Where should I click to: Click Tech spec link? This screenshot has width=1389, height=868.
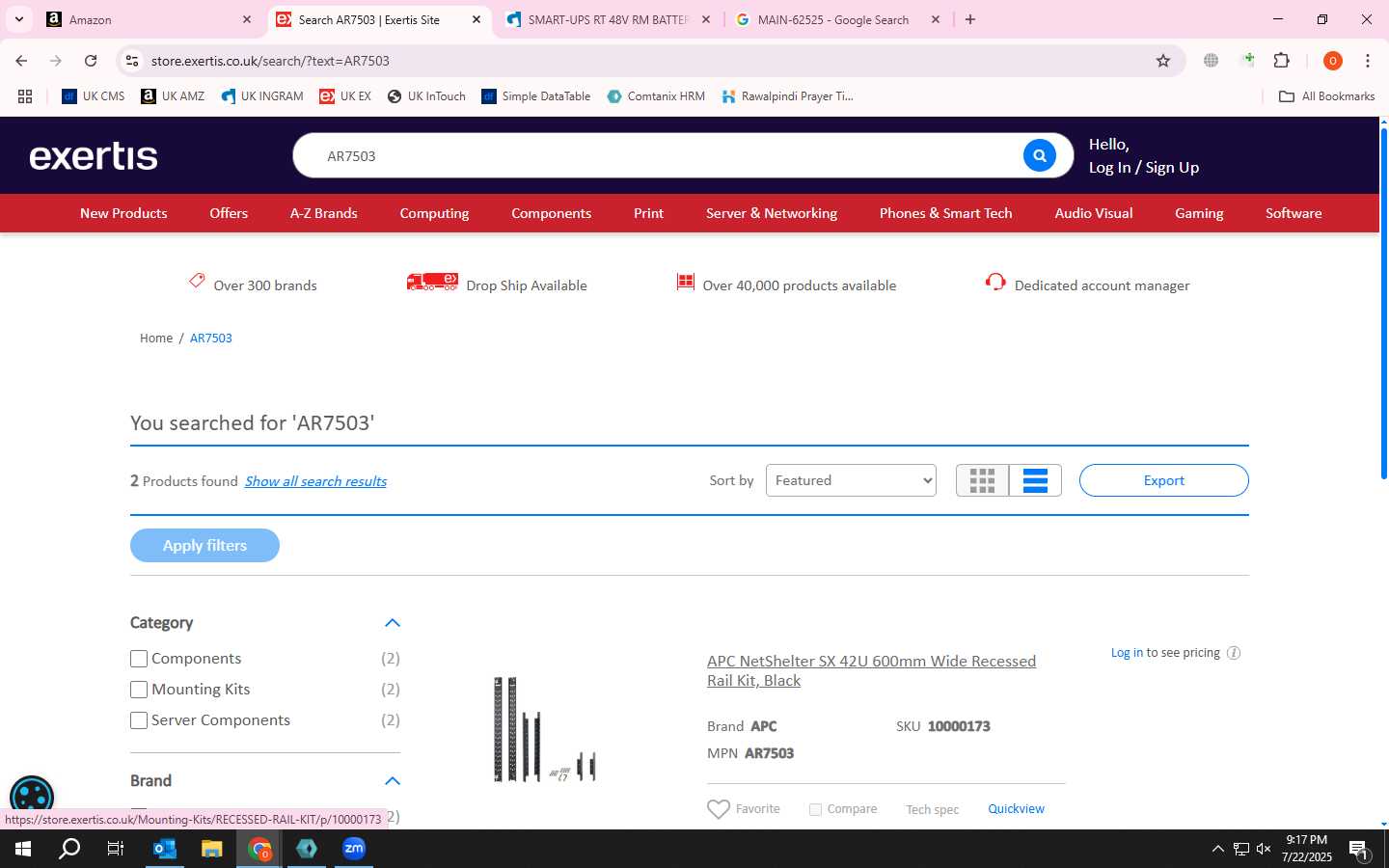932,810
